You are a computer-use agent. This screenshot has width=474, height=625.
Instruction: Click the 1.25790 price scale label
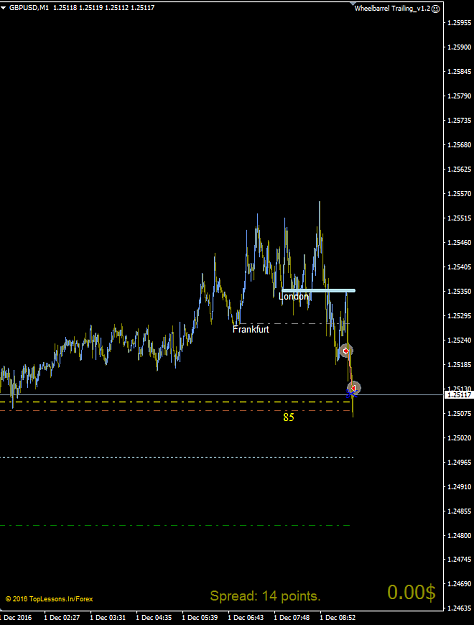coord(459,96)
